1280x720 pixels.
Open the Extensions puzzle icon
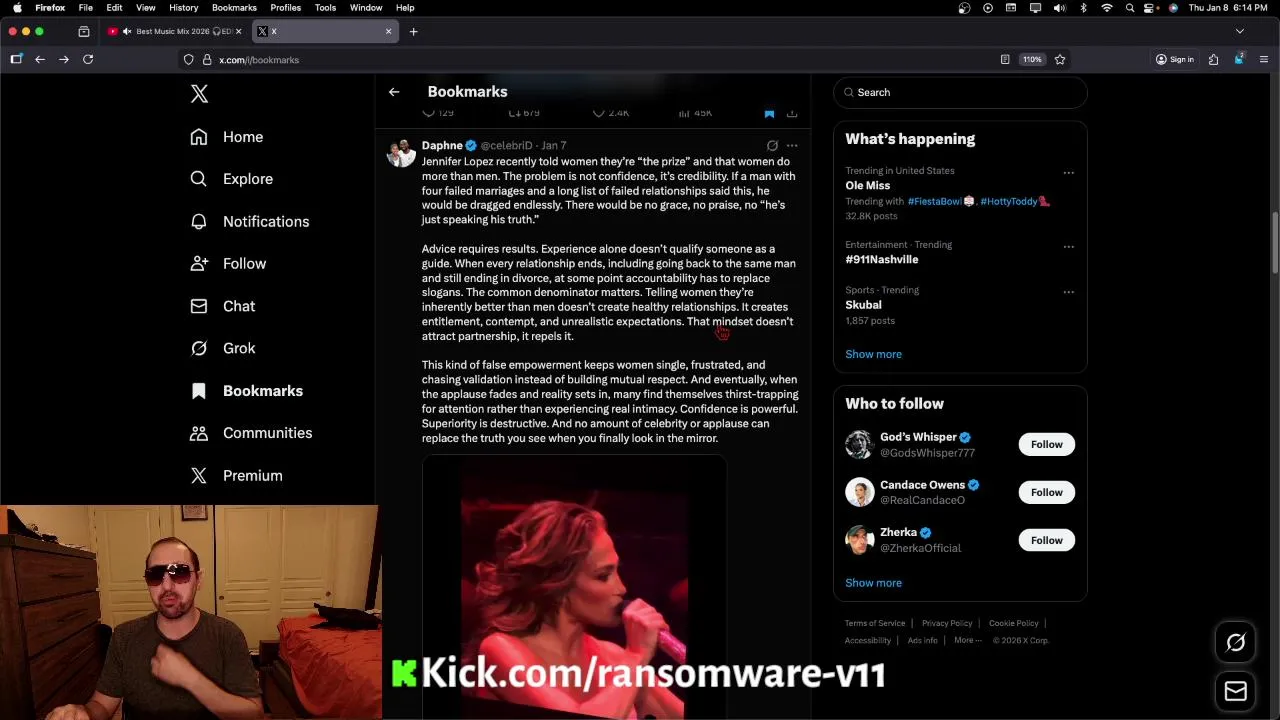(x=1213, y=60)
